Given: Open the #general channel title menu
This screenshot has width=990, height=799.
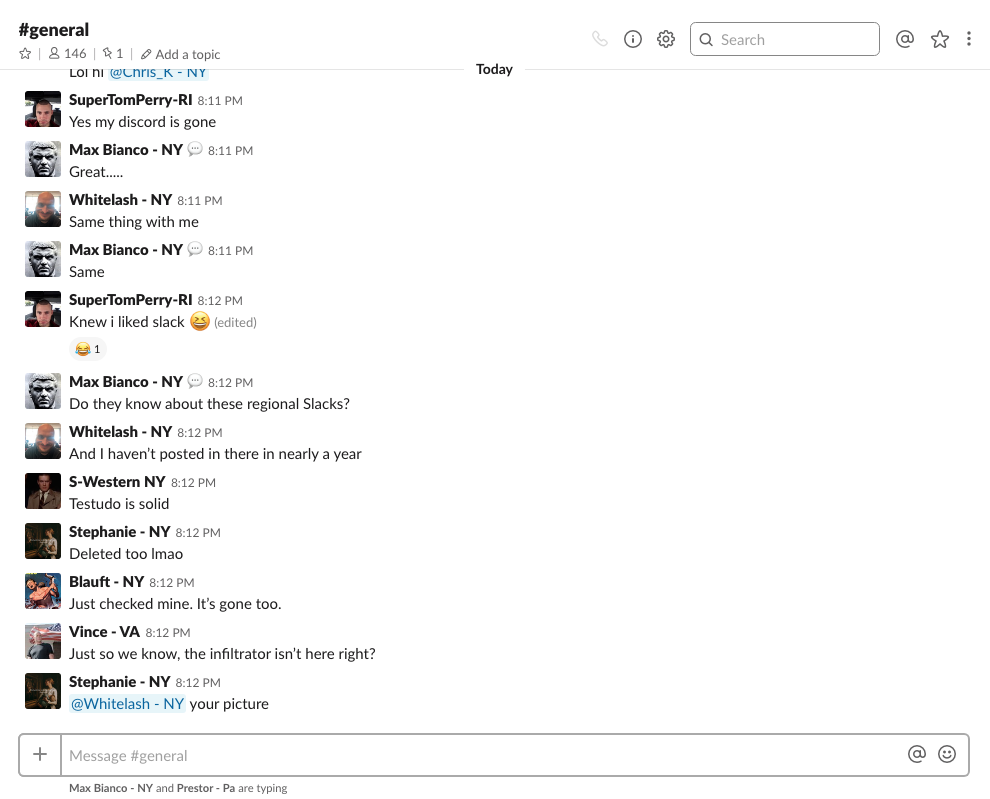Looking at the screenshot, I should coord(53,30).
